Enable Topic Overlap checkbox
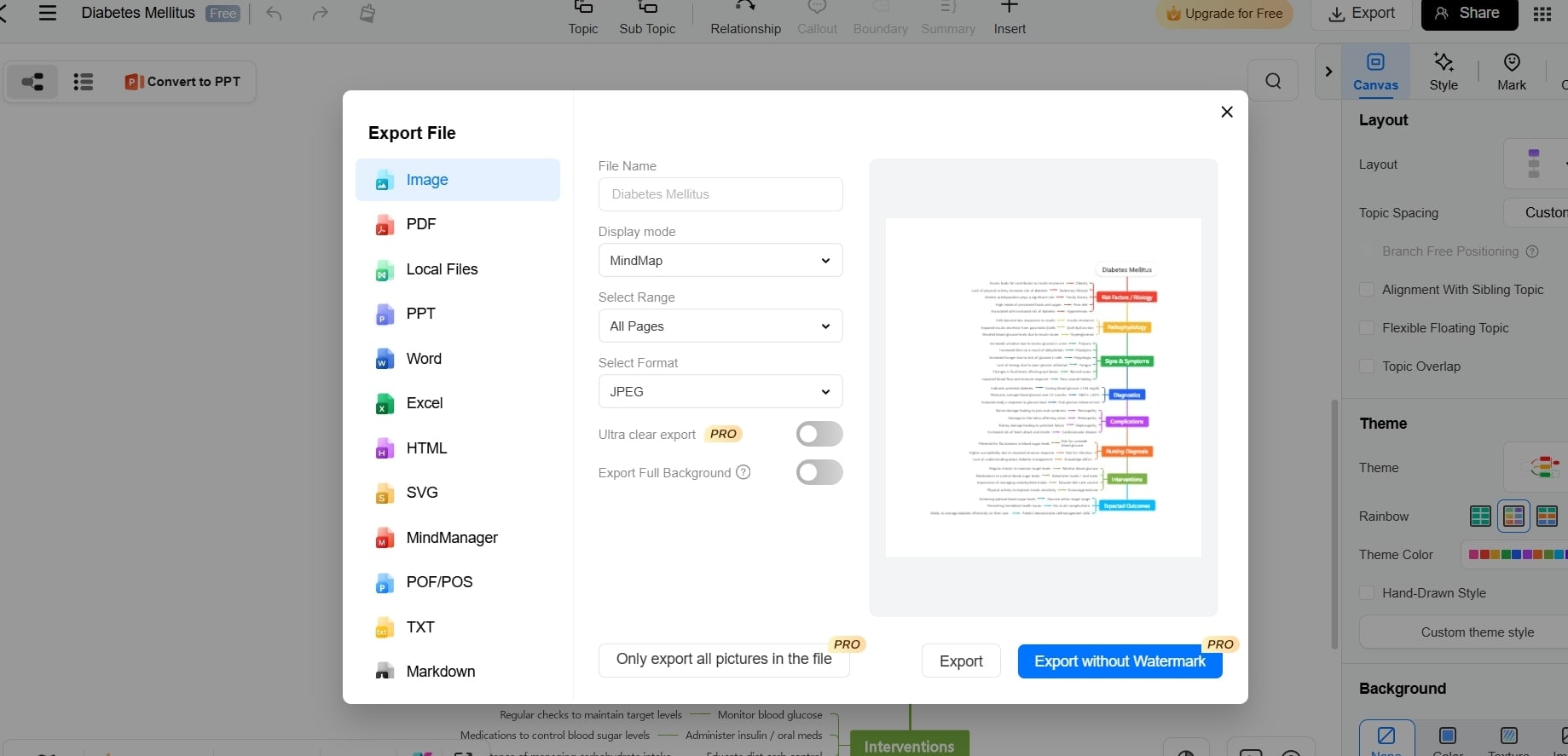Viewport: 1568px width, 756px height. [1367, 366]
